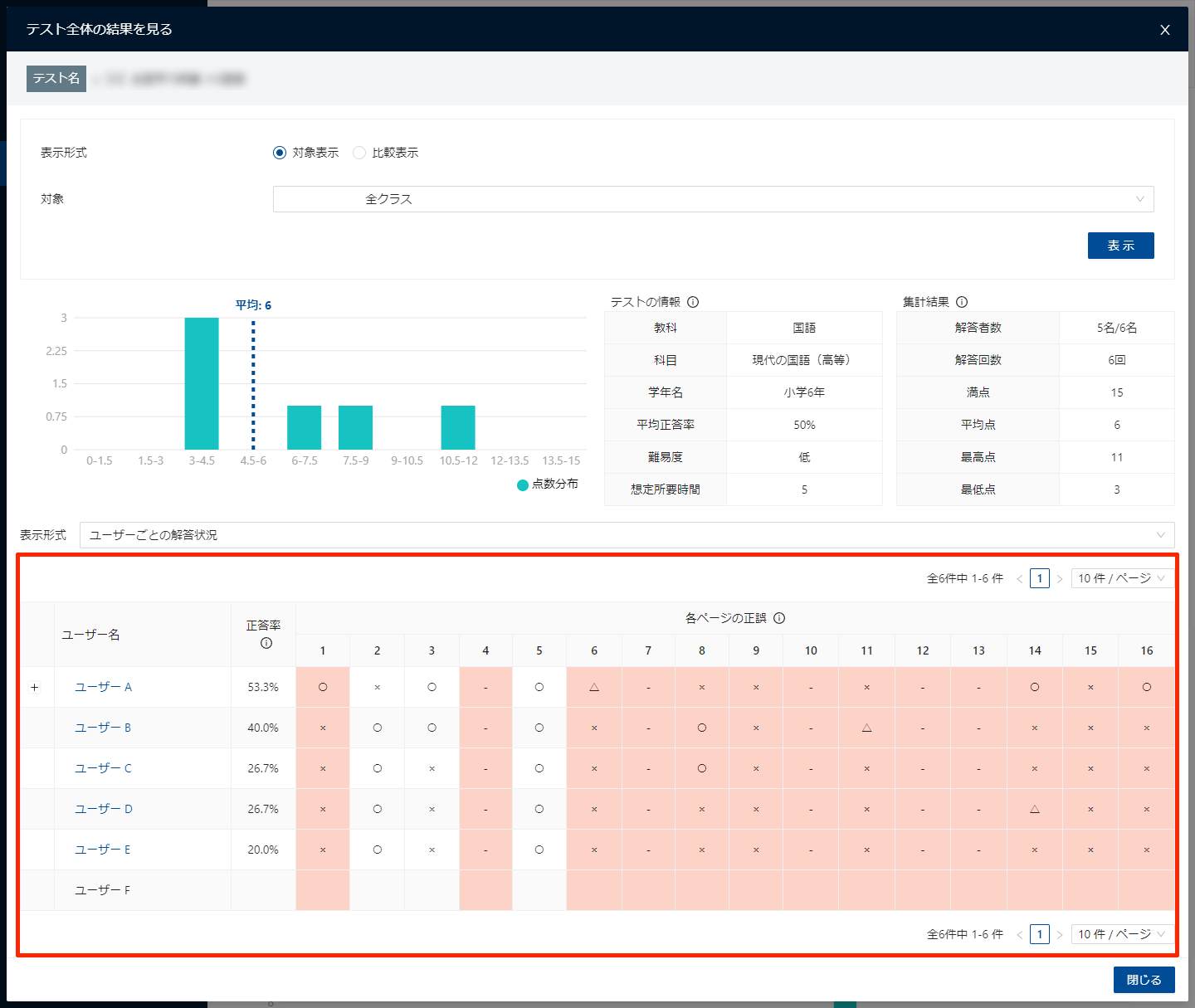The height and width of the screenshot is (1008, 1195).
Task: Click info icon under 正答率 header
Action: tap(266, 643)
